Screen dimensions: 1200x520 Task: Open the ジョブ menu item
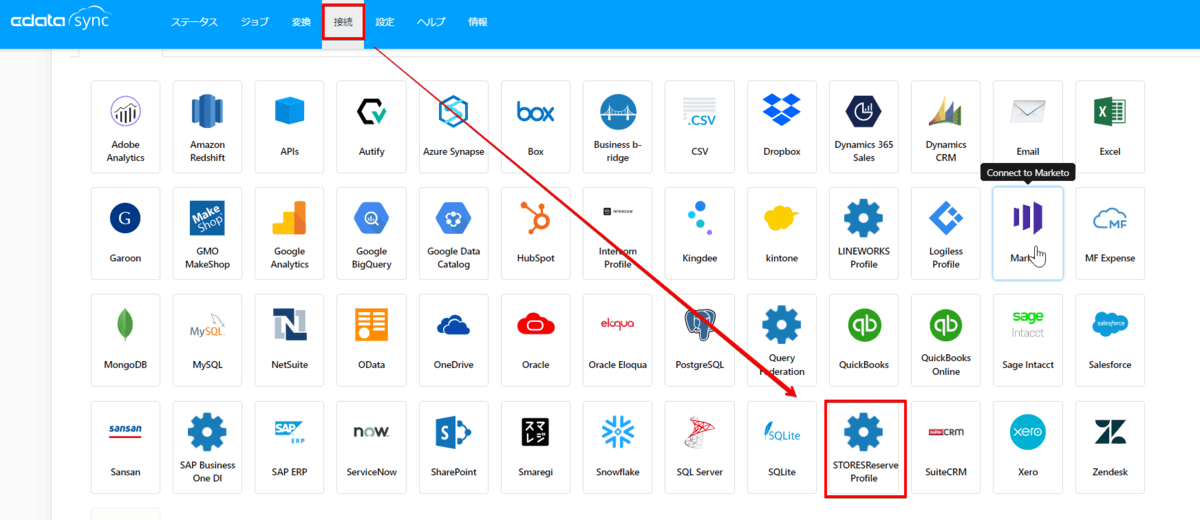pos(255,22)
